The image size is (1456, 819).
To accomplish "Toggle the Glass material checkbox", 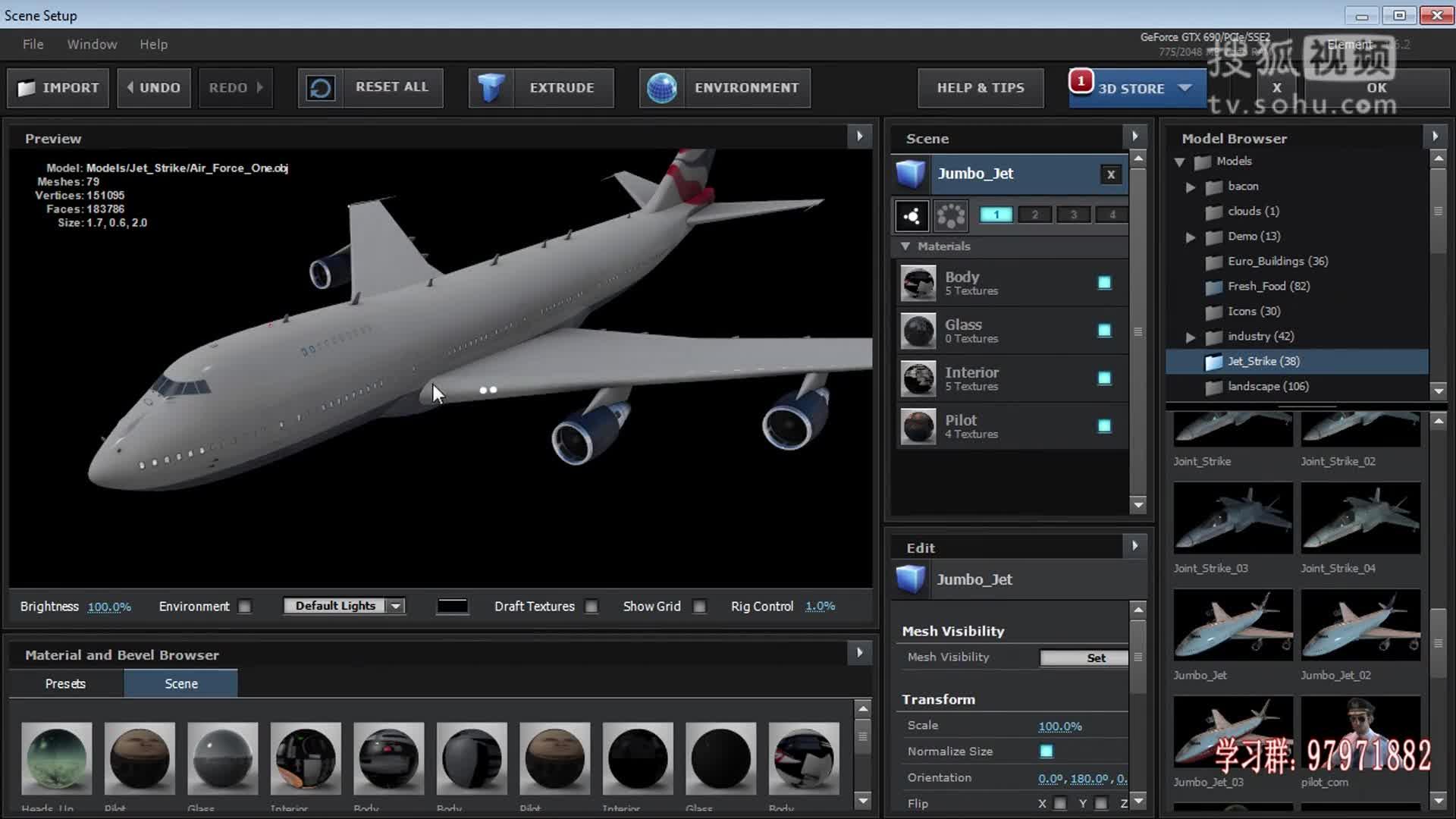I will coord(1104,331).
